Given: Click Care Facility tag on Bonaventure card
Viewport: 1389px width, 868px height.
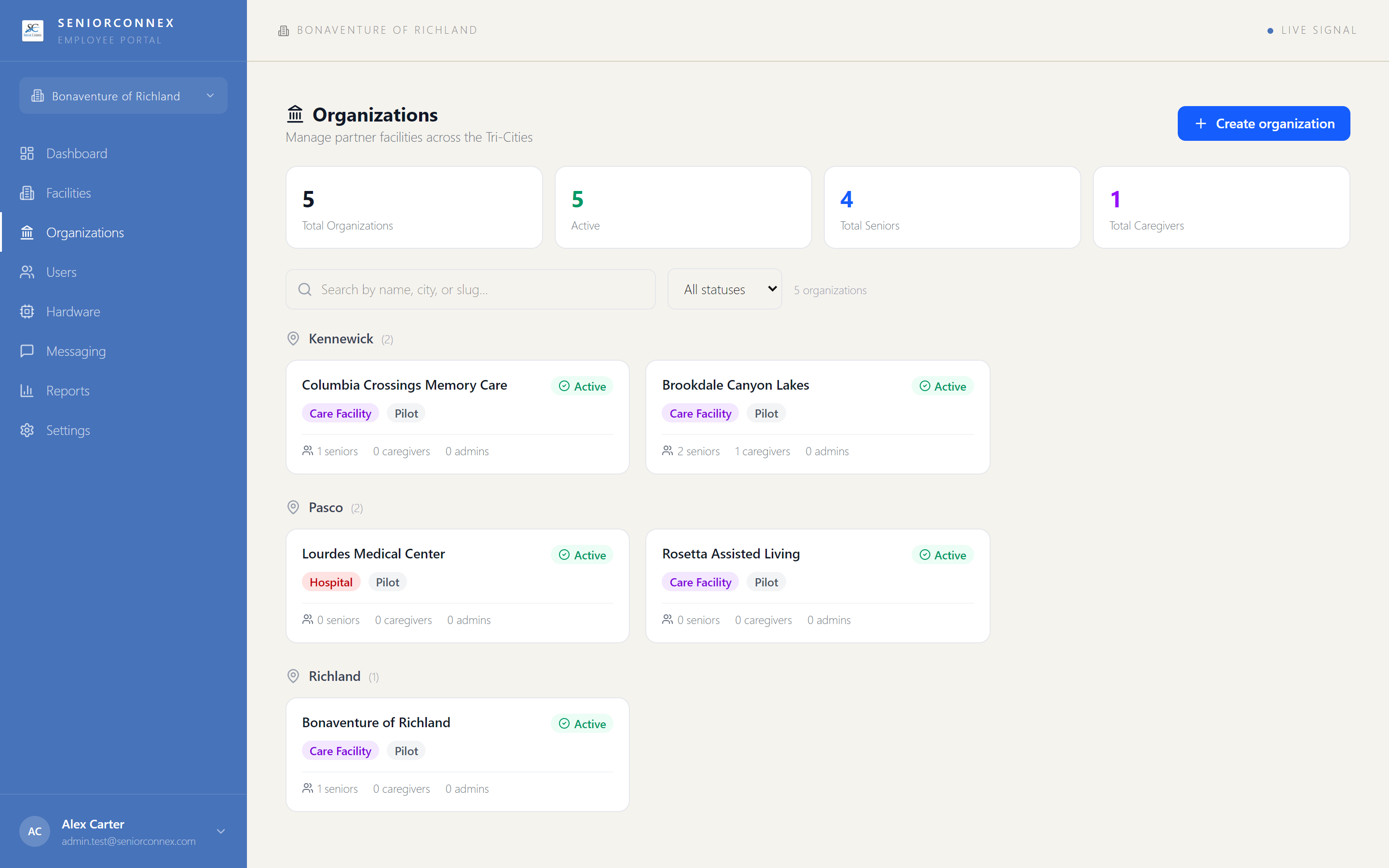Looking at the screenshot, I should (340, 751).
